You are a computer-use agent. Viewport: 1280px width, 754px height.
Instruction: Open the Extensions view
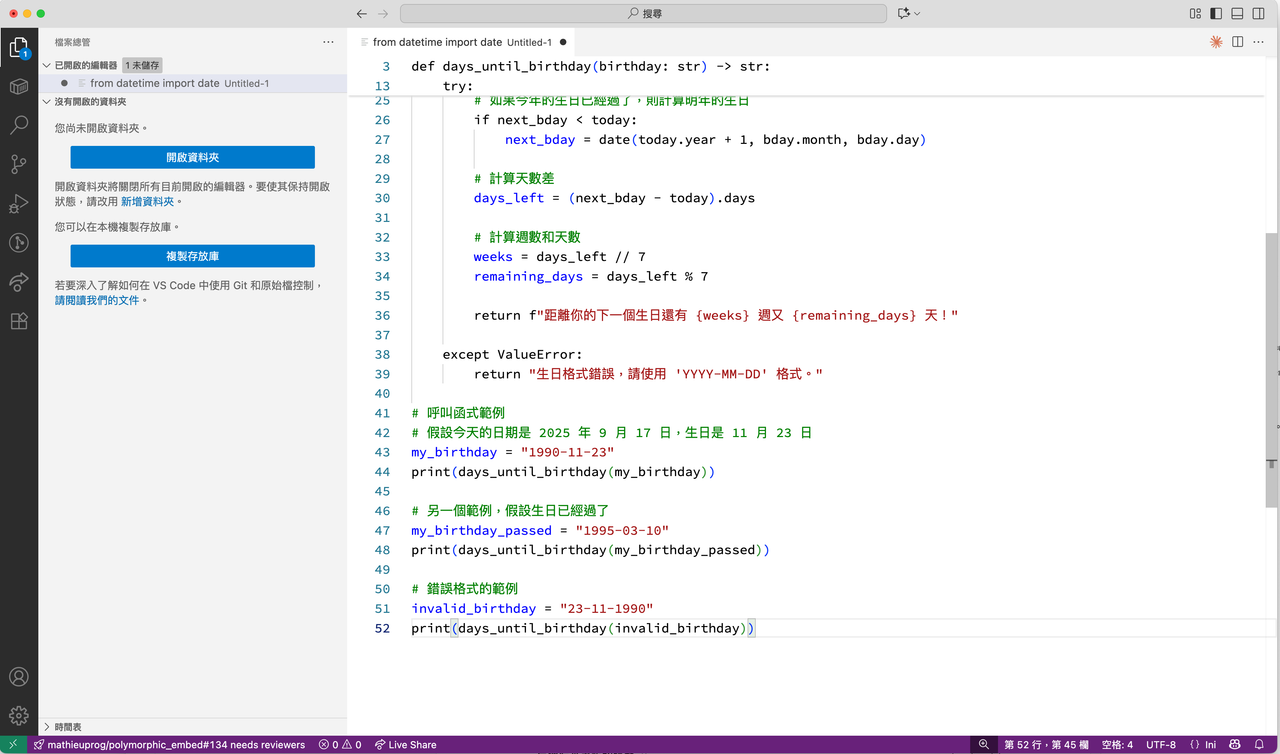(x=18, y=321)
